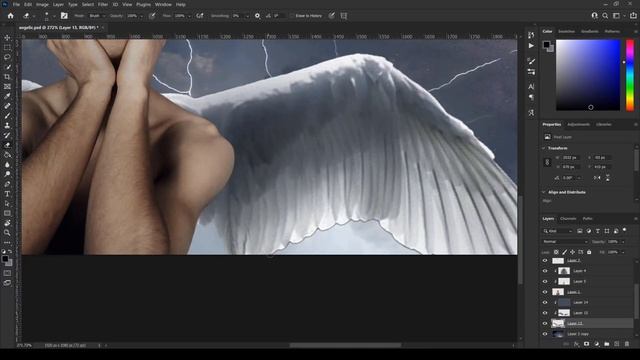The image size is (640, 360).
Task: Click the hue slider in Color panel
Action: [630, 75]
